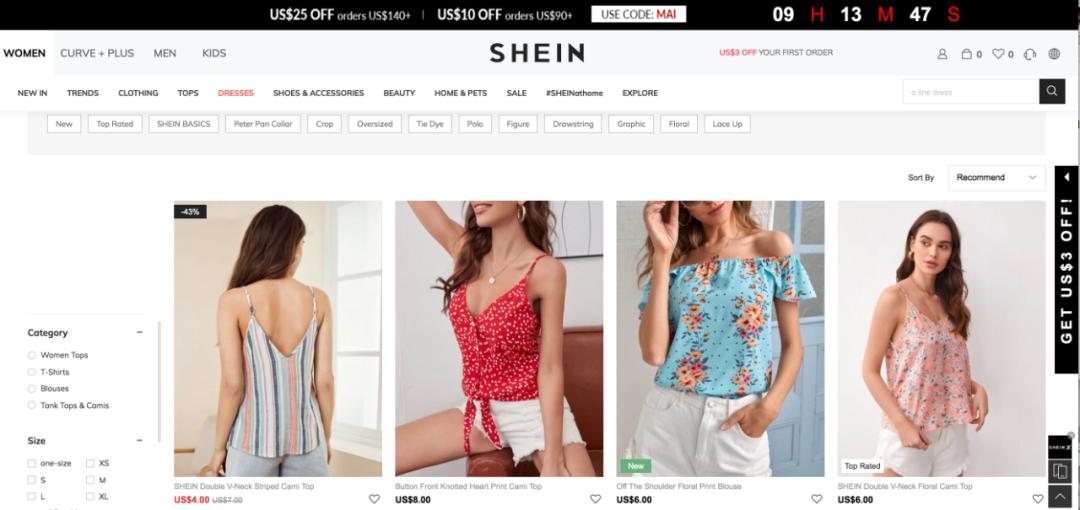The height and width of the screenshot is (510, 1080).
Task: Favorite the Striped Cami Top heart
Action: [x=374, y=499]
